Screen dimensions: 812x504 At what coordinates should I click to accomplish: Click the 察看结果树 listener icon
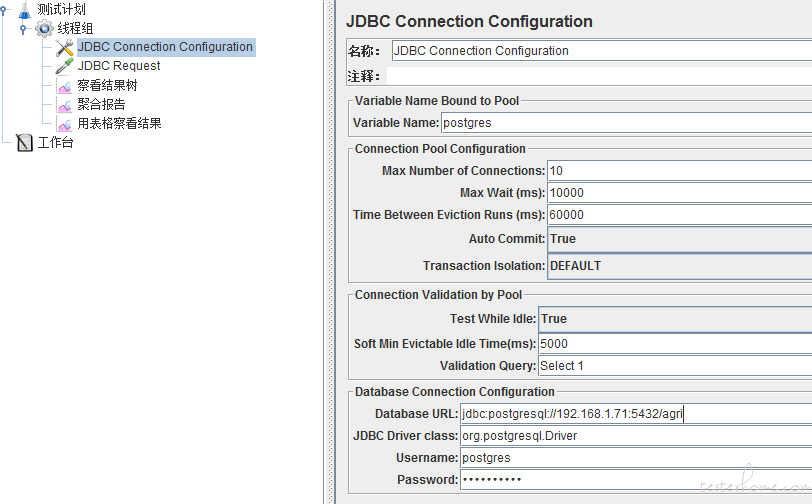tap(65, 86)
